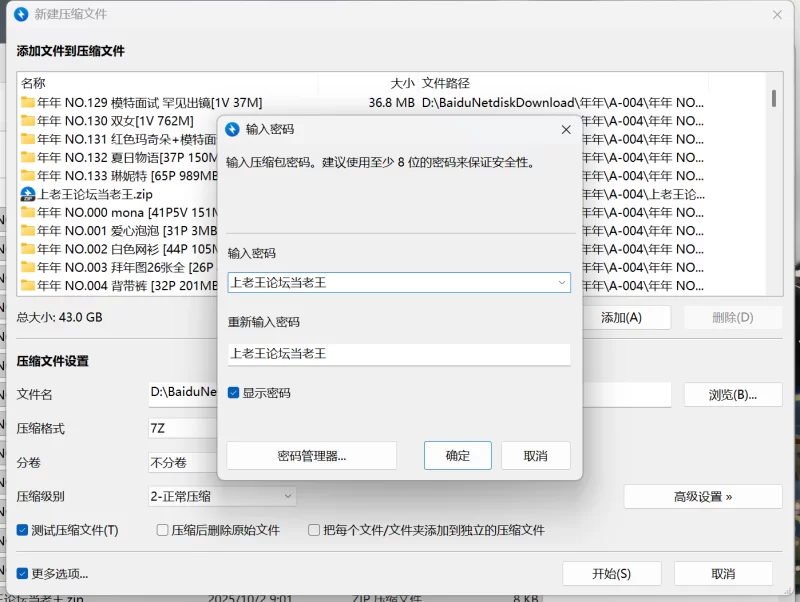Click the Bandizip icon in 输入密码 title bar
Viewport: 800px width, 602px height.
233,129
